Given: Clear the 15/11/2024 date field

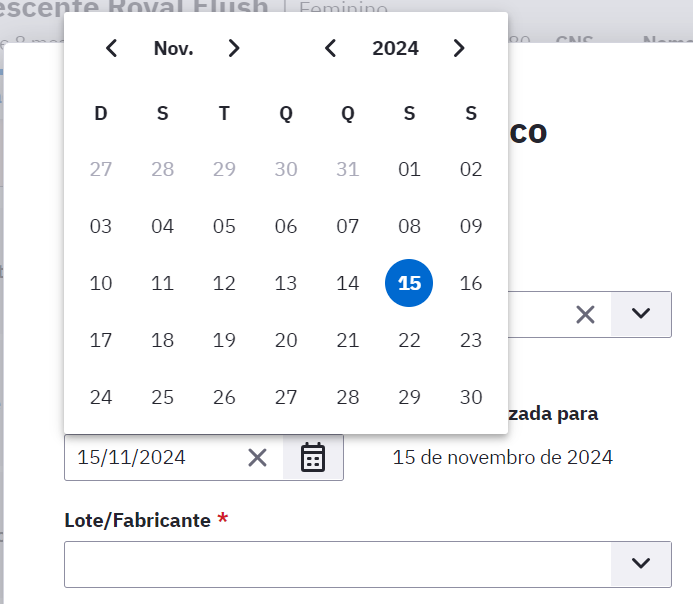Looking at the screenshot, I should [x=257, y=457].
